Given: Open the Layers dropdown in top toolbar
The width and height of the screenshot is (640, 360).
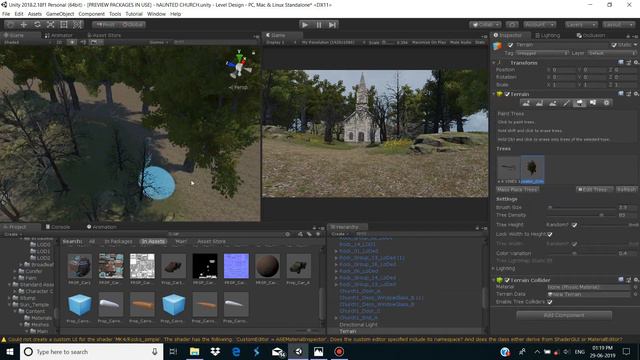Looking at the screenshot, I should [581, 25].
